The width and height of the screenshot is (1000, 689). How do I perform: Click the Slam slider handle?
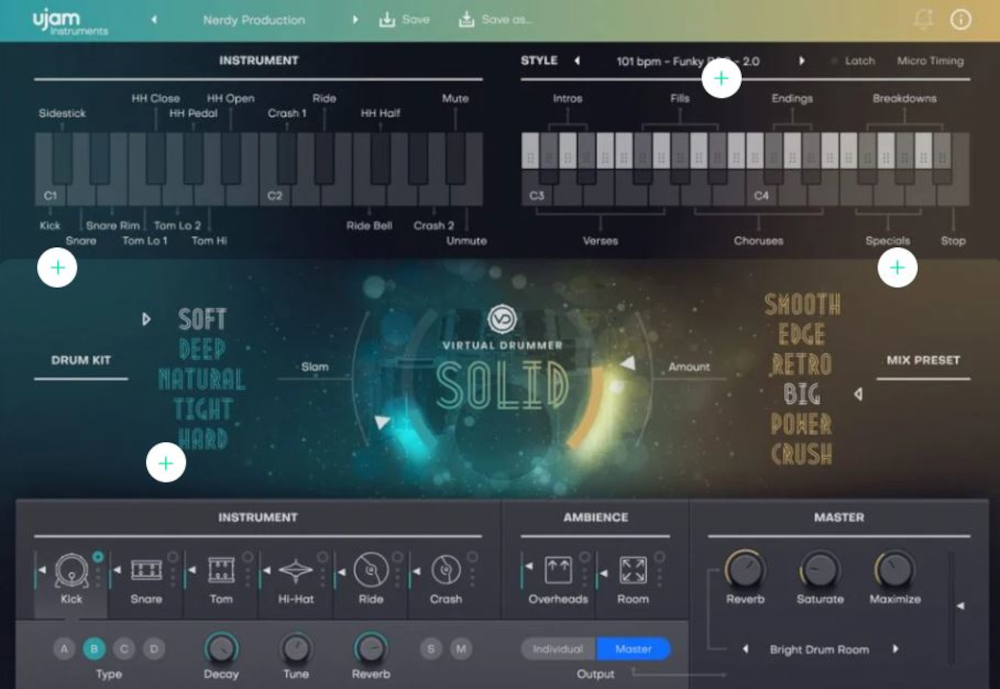coord(382,421)
